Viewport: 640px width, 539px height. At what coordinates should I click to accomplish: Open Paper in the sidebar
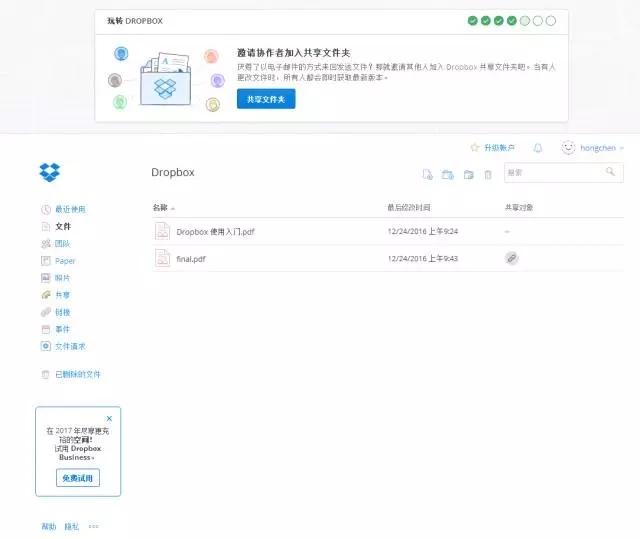pyautogui.click(x=65, y=261)
